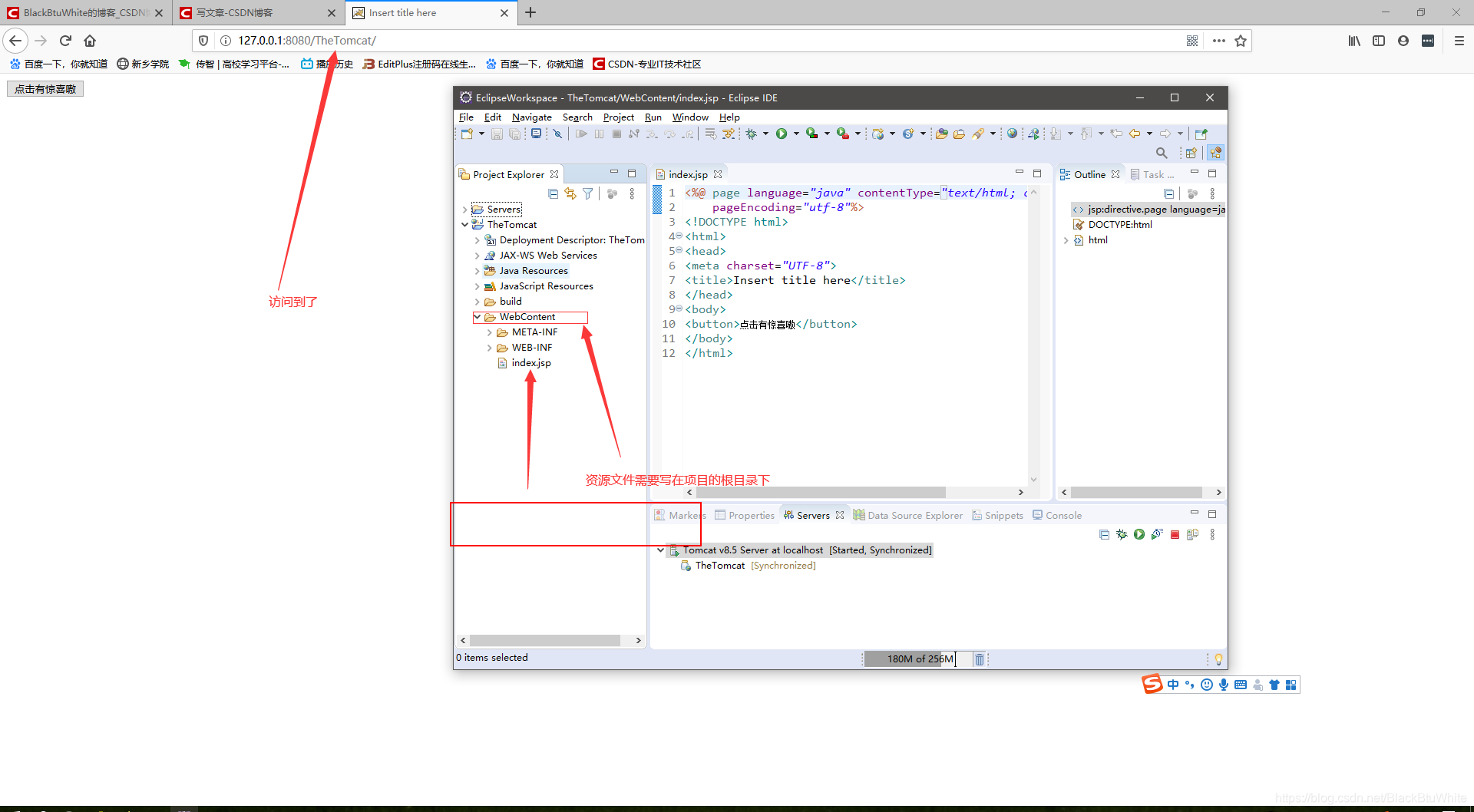Click the Eclipse toolbar search magnifier icon
Screen dimensions: 1474x812
(1162, 153)
